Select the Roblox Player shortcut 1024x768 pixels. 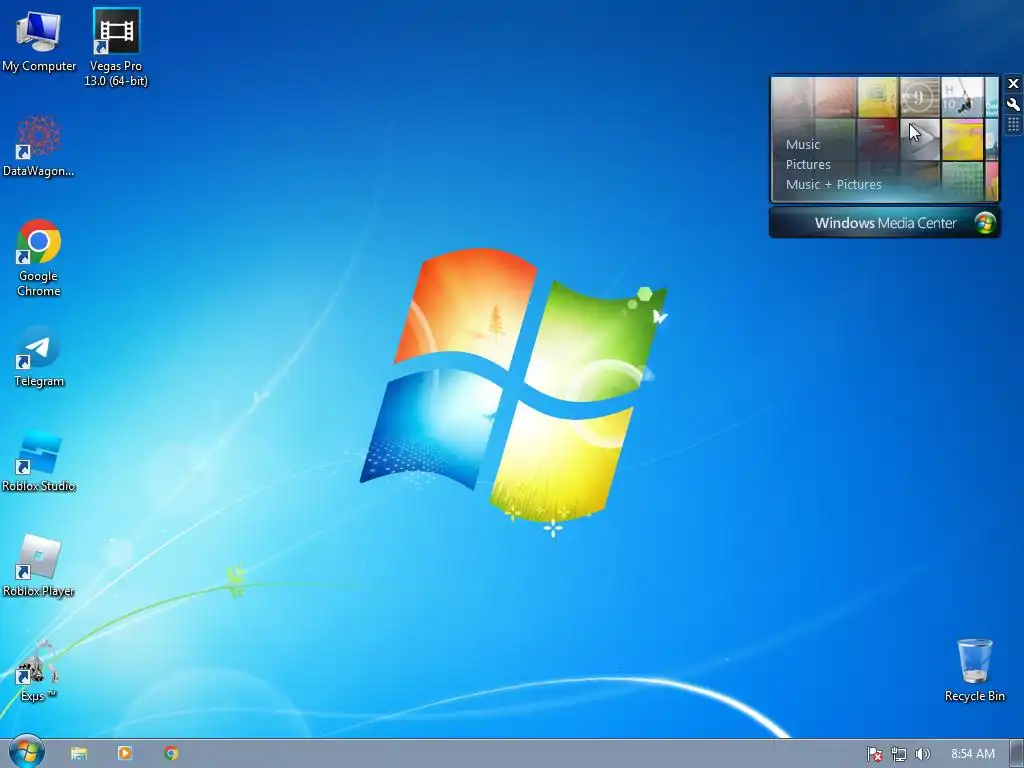(39, 566)
